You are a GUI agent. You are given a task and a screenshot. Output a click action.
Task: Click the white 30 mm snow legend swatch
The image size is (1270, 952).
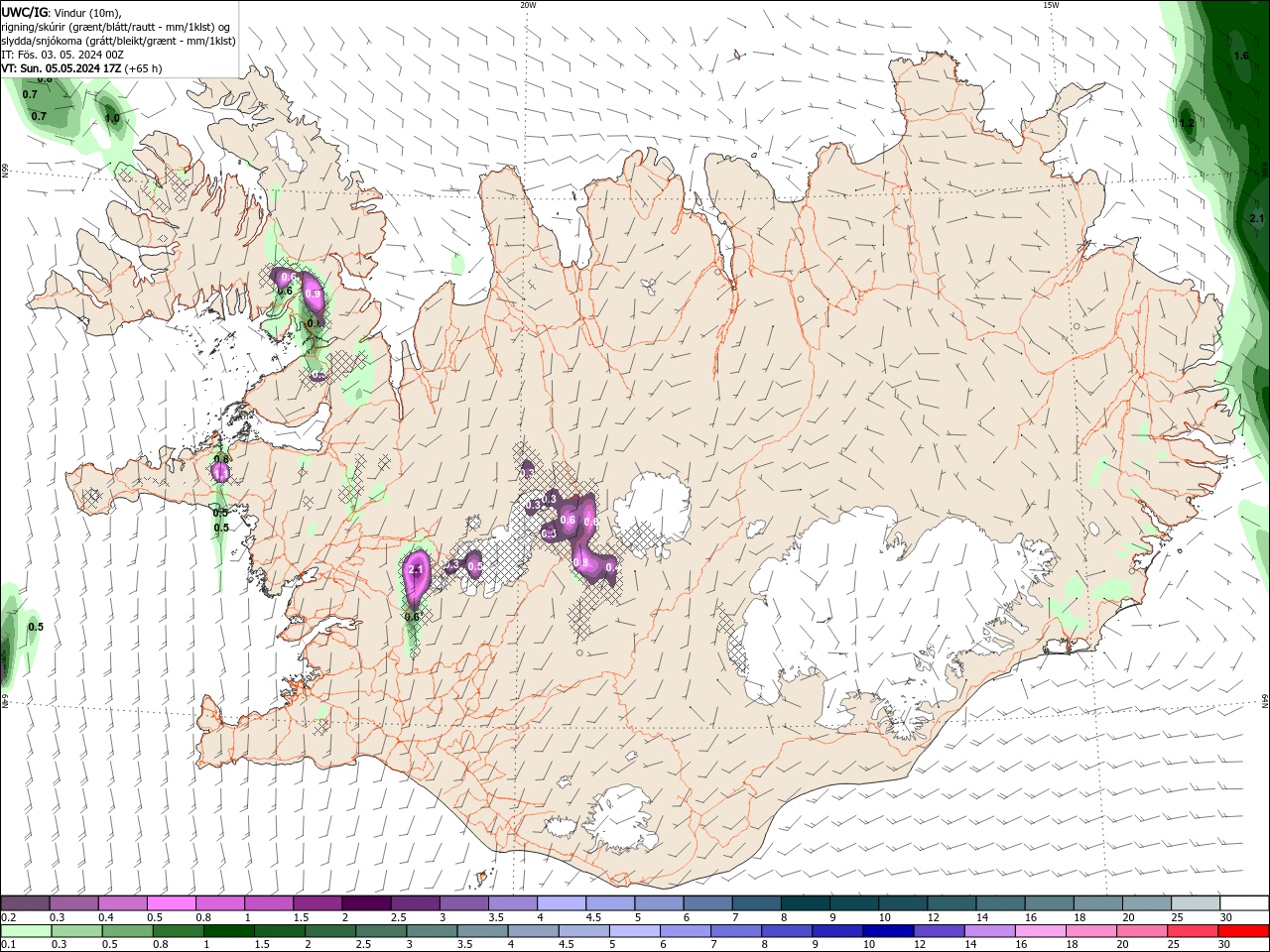point(1244,903)
